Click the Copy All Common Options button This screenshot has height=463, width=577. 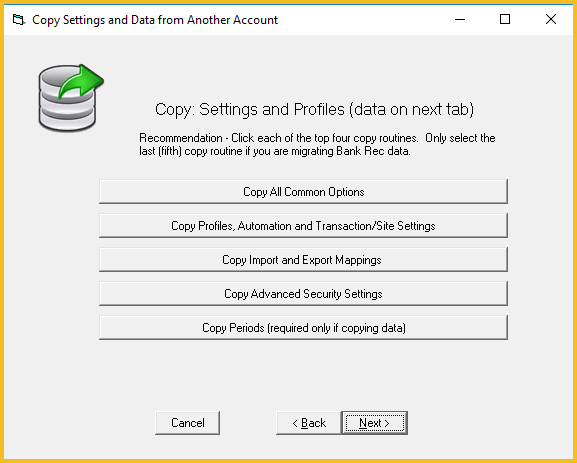pyautogui.click(x=303, y=191)
